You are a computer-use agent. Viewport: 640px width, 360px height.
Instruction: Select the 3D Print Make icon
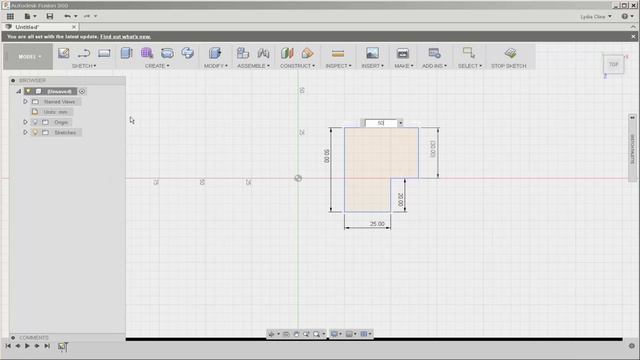[x=403, y=53]
